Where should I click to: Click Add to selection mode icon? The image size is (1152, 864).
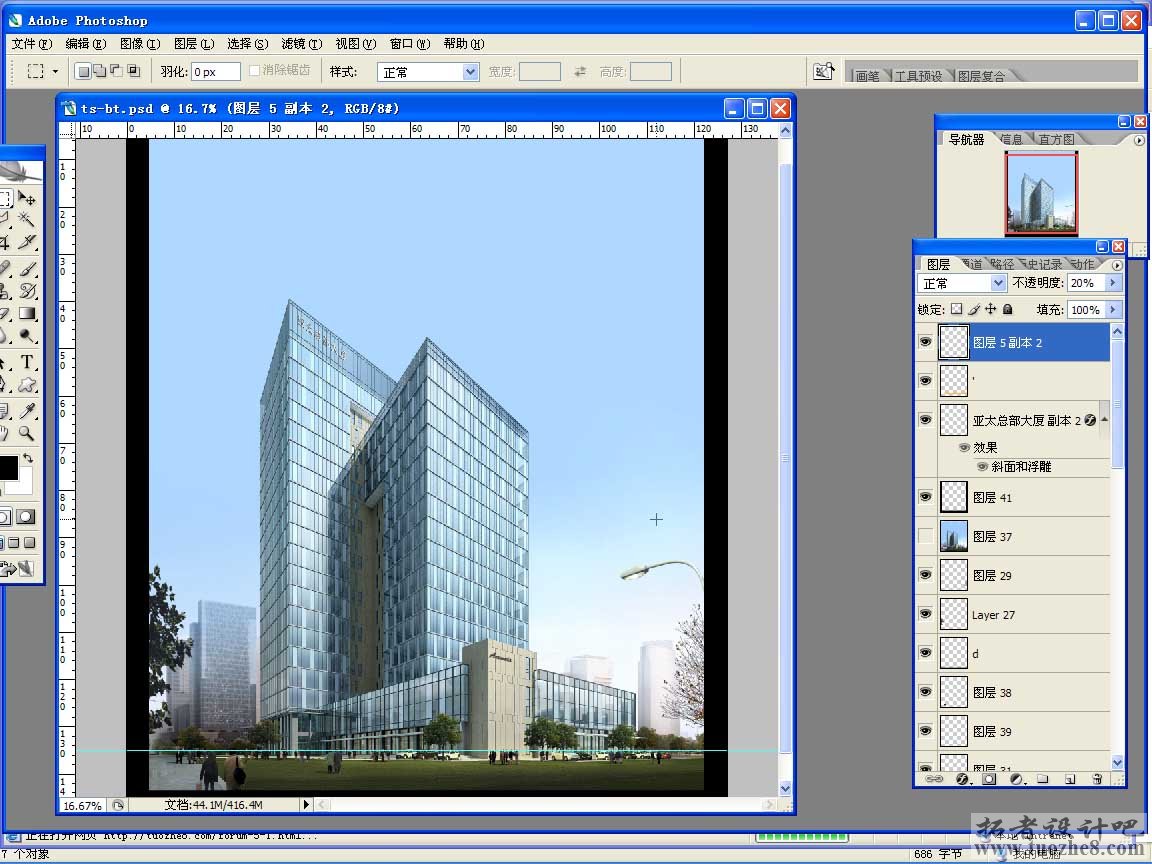click(x=99, y=71)
